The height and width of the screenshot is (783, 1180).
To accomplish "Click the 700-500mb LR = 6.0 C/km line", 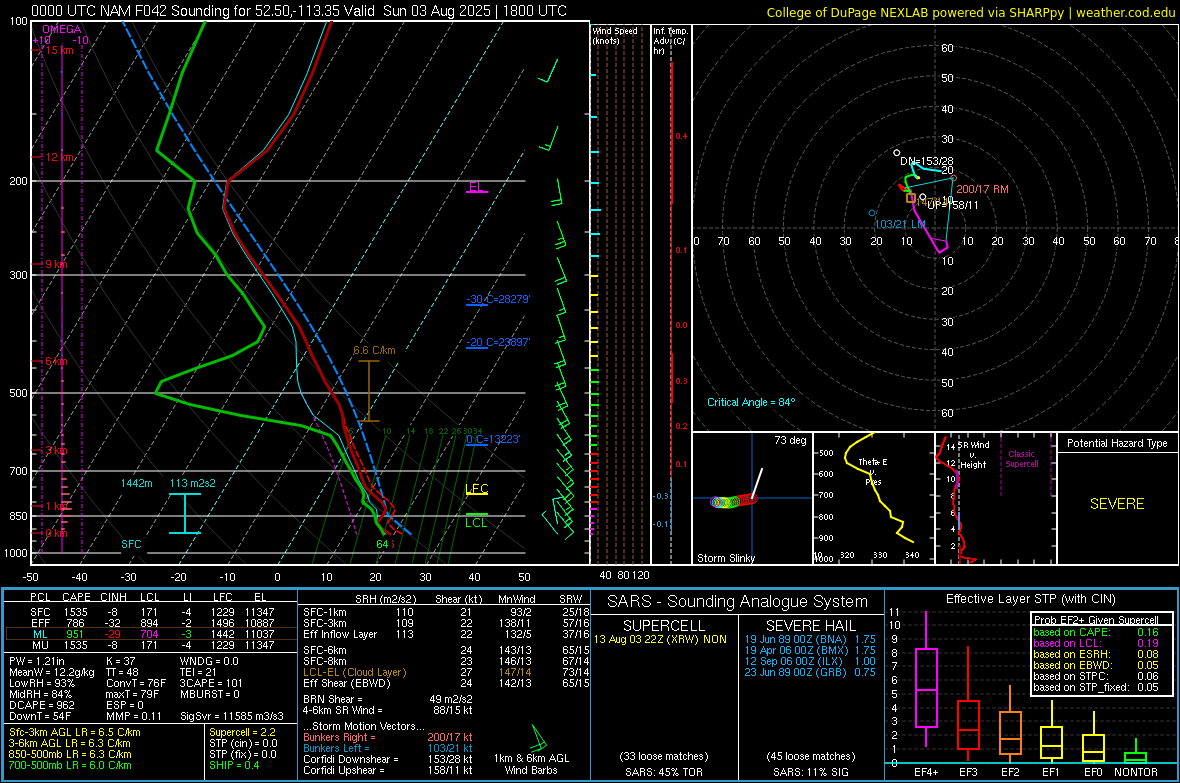I will (70, 765).
